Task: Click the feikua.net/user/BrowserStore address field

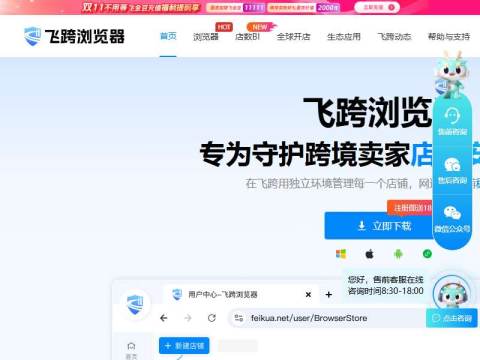Action: point(328,318)
